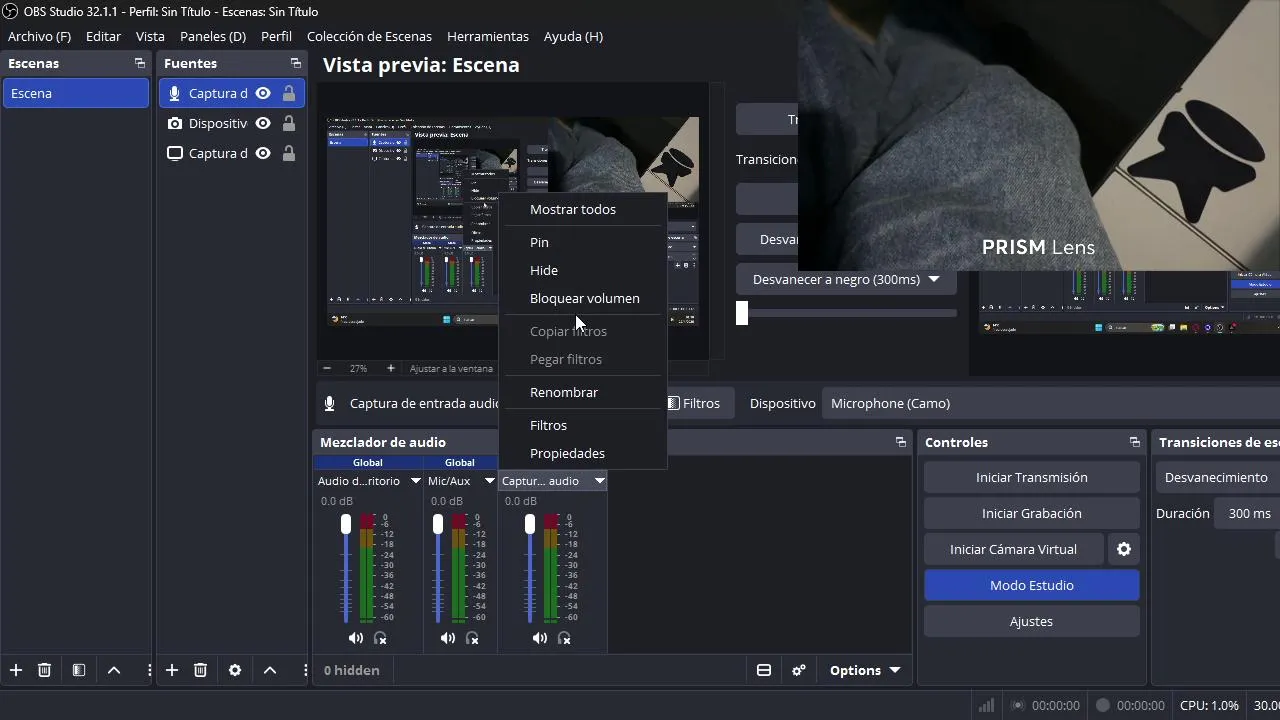
Task: Open Audio d...ritorio channel dropdown arrow
Action: tap(416, 481)
